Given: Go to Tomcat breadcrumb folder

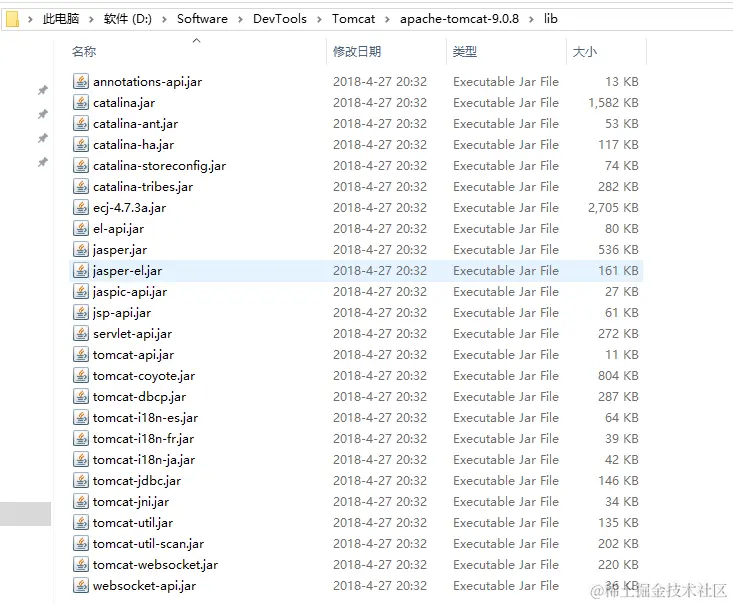Looking at the screenshot, I should click(x=353, y=19).
